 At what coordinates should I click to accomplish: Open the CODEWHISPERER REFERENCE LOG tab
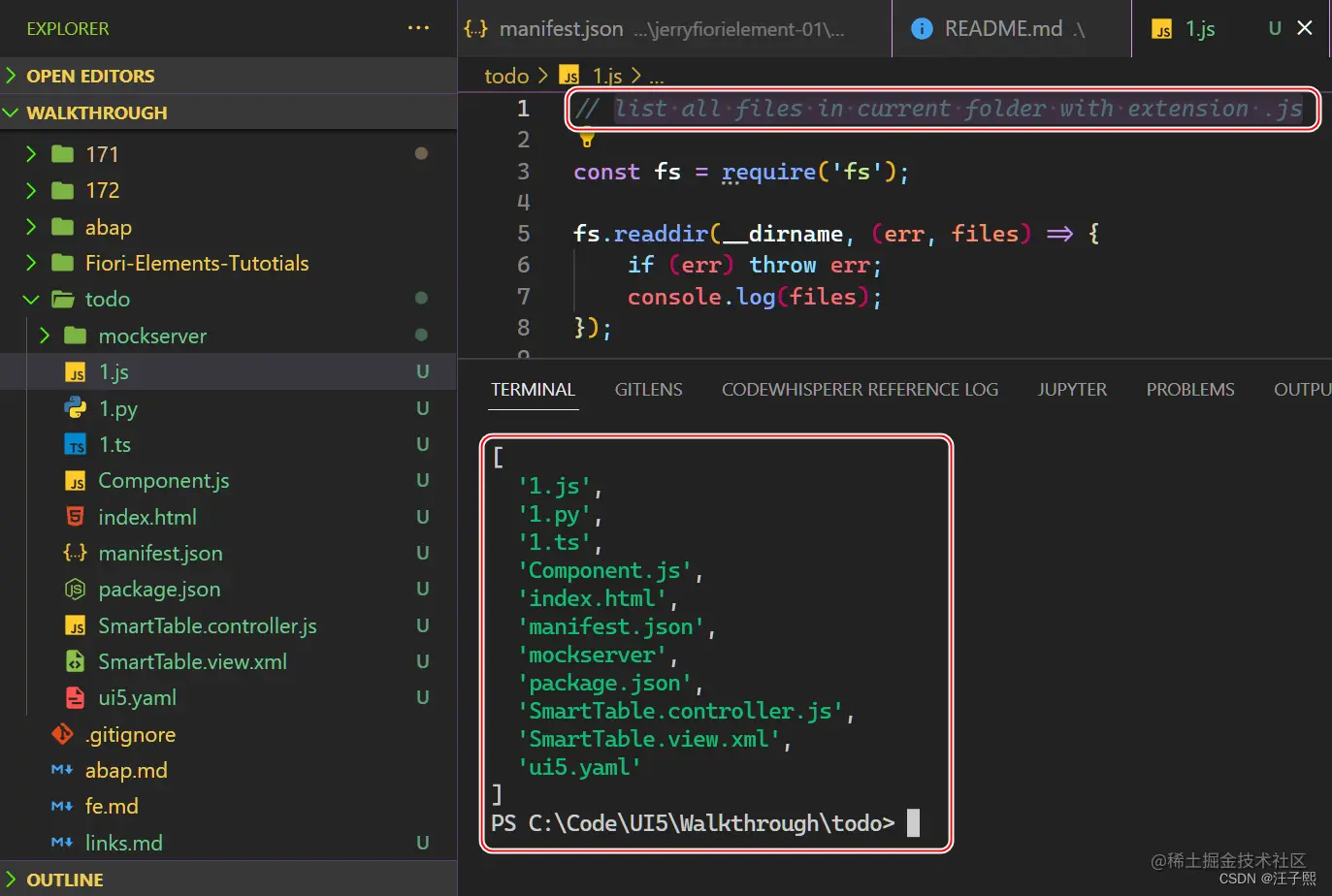click(x=860, y=390)
